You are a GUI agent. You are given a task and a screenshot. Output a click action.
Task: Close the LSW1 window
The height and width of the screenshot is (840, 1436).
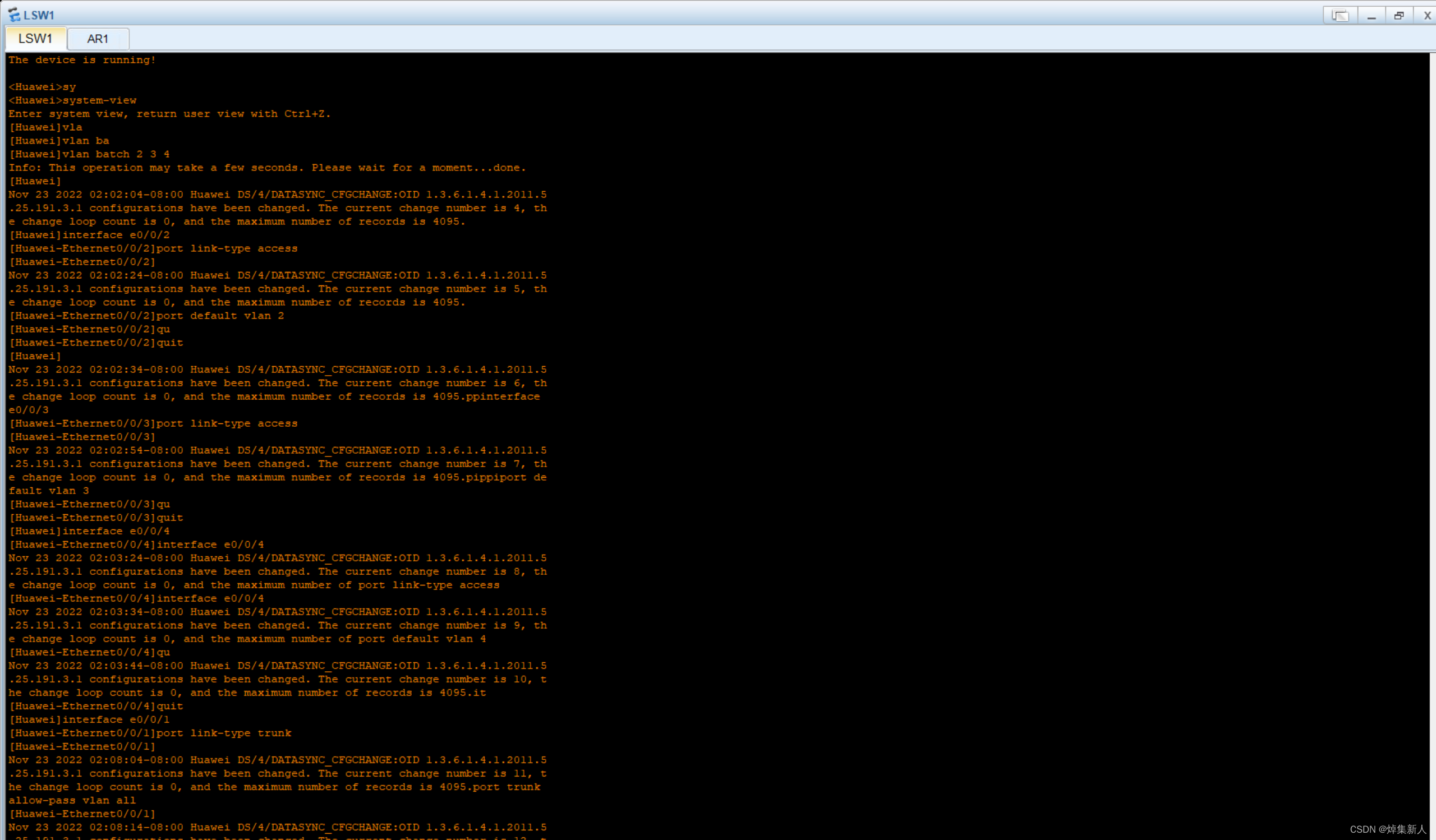pyautogui.click(x=1426, y=15)
